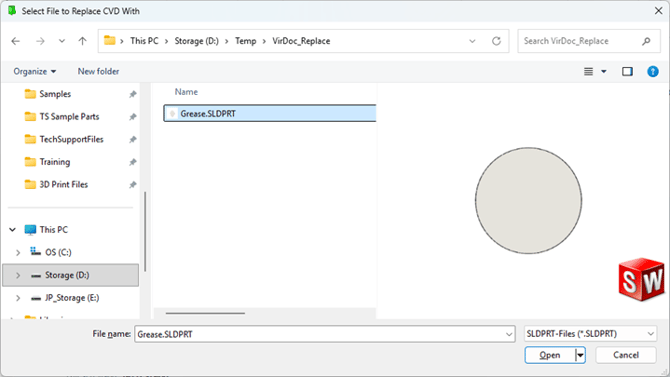
Task: Click pin icon next to TS Sample Parts
Action: click(133, 117)
